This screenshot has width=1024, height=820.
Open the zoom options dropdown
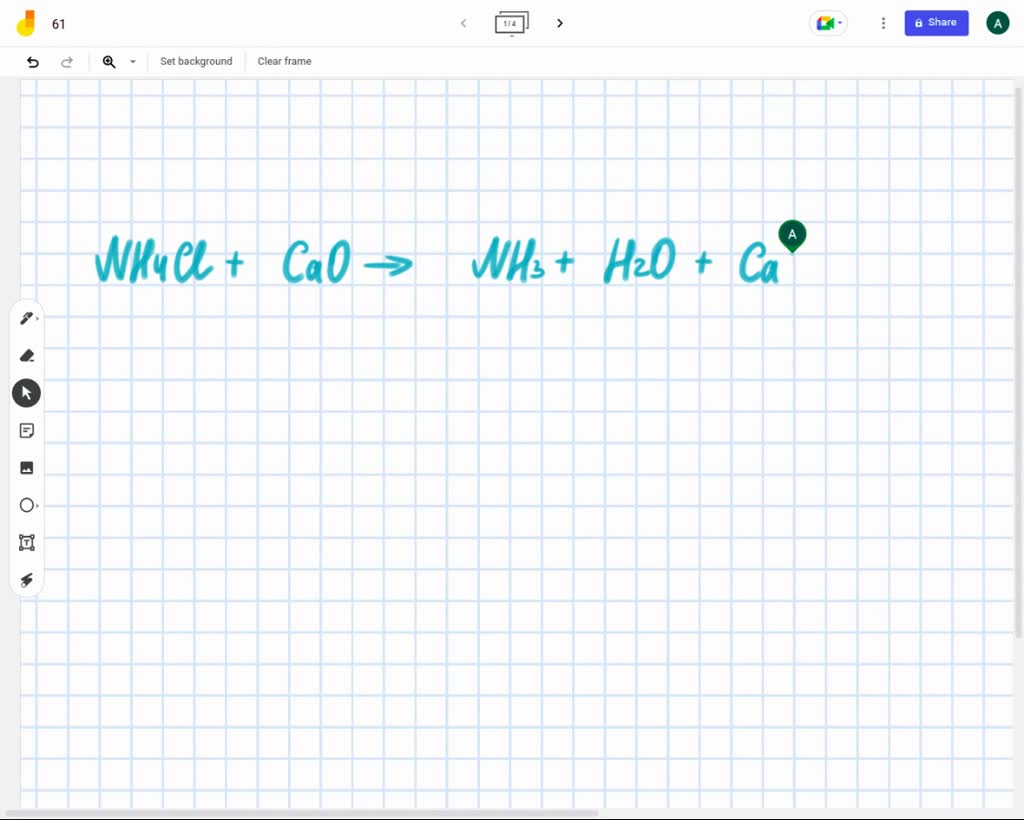click(x=132, y=61)
